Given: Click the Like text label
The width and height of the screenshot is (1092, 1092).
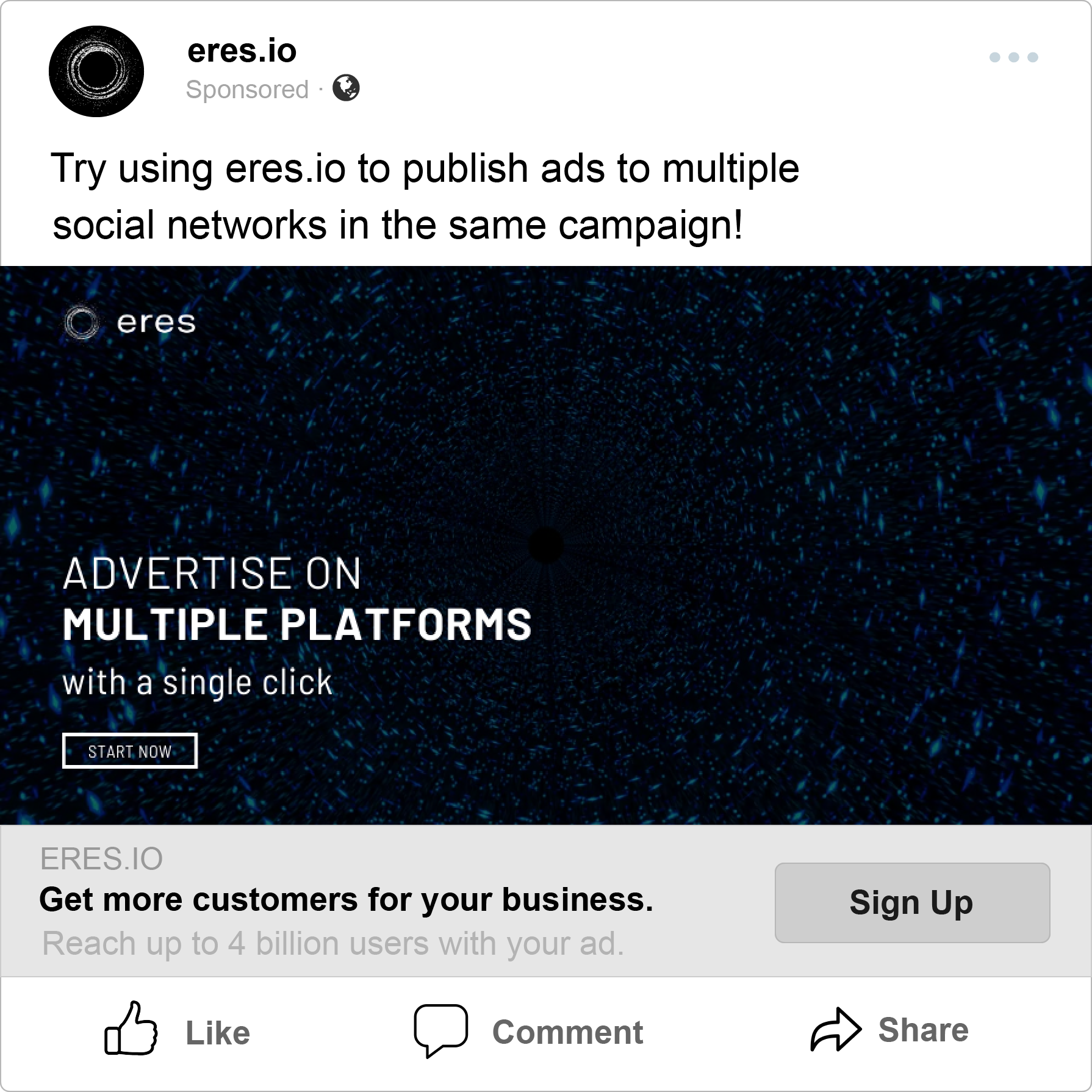Looking at the screenshot, I should point(218,1033).
